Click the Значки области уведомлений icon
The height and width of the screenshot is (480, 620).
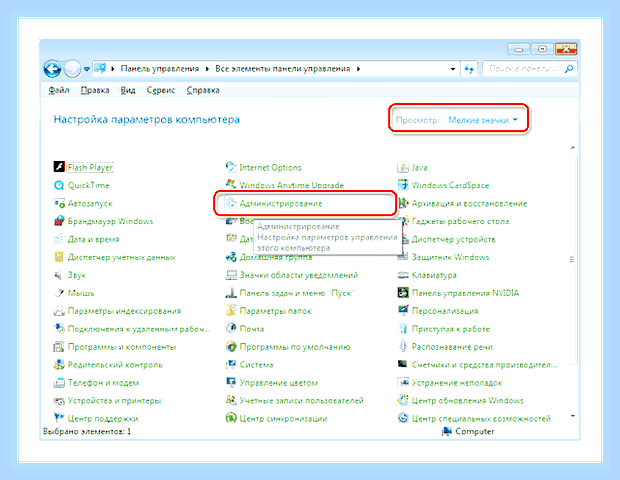click(231, 275)
